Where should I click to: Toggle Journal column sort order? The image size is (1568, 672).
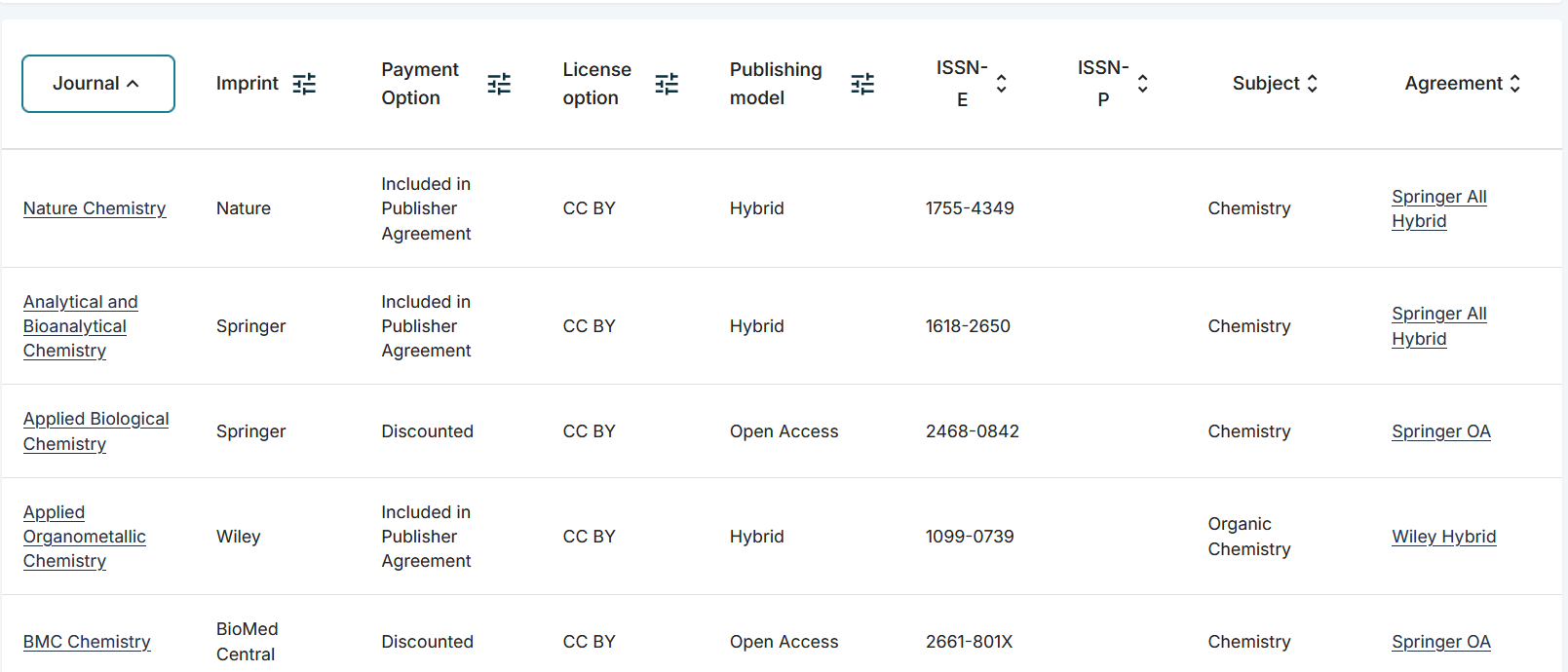click(97, 84)
